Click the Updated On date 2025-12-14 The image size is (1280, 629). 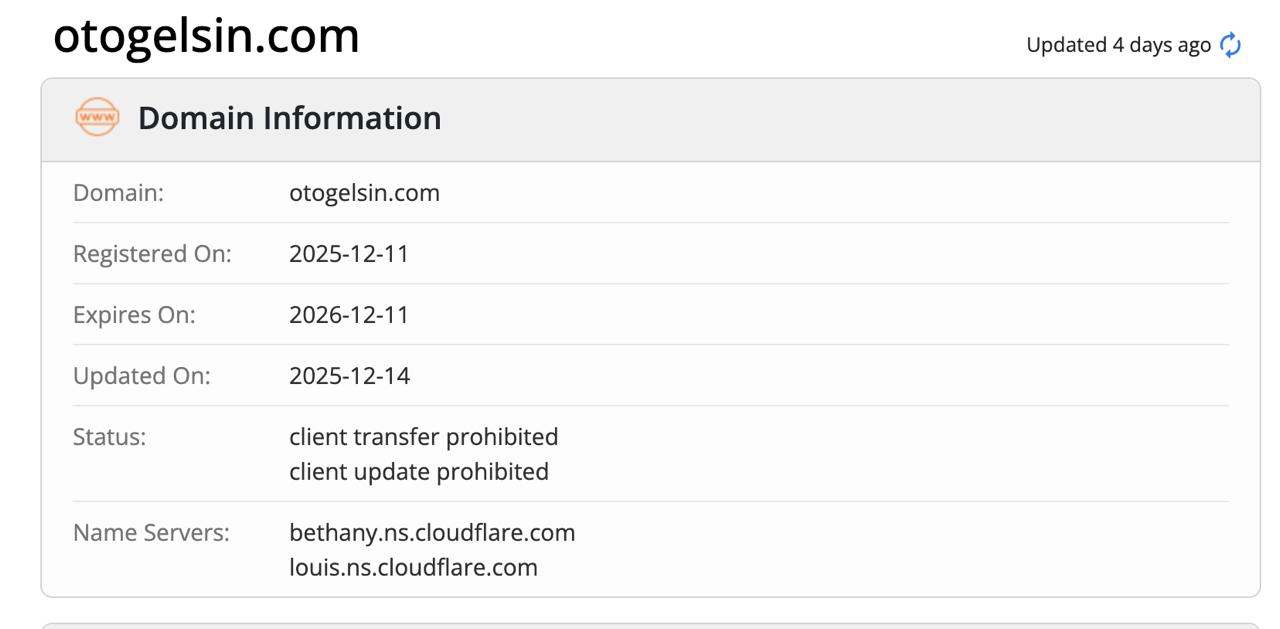[x=349, y=376]
